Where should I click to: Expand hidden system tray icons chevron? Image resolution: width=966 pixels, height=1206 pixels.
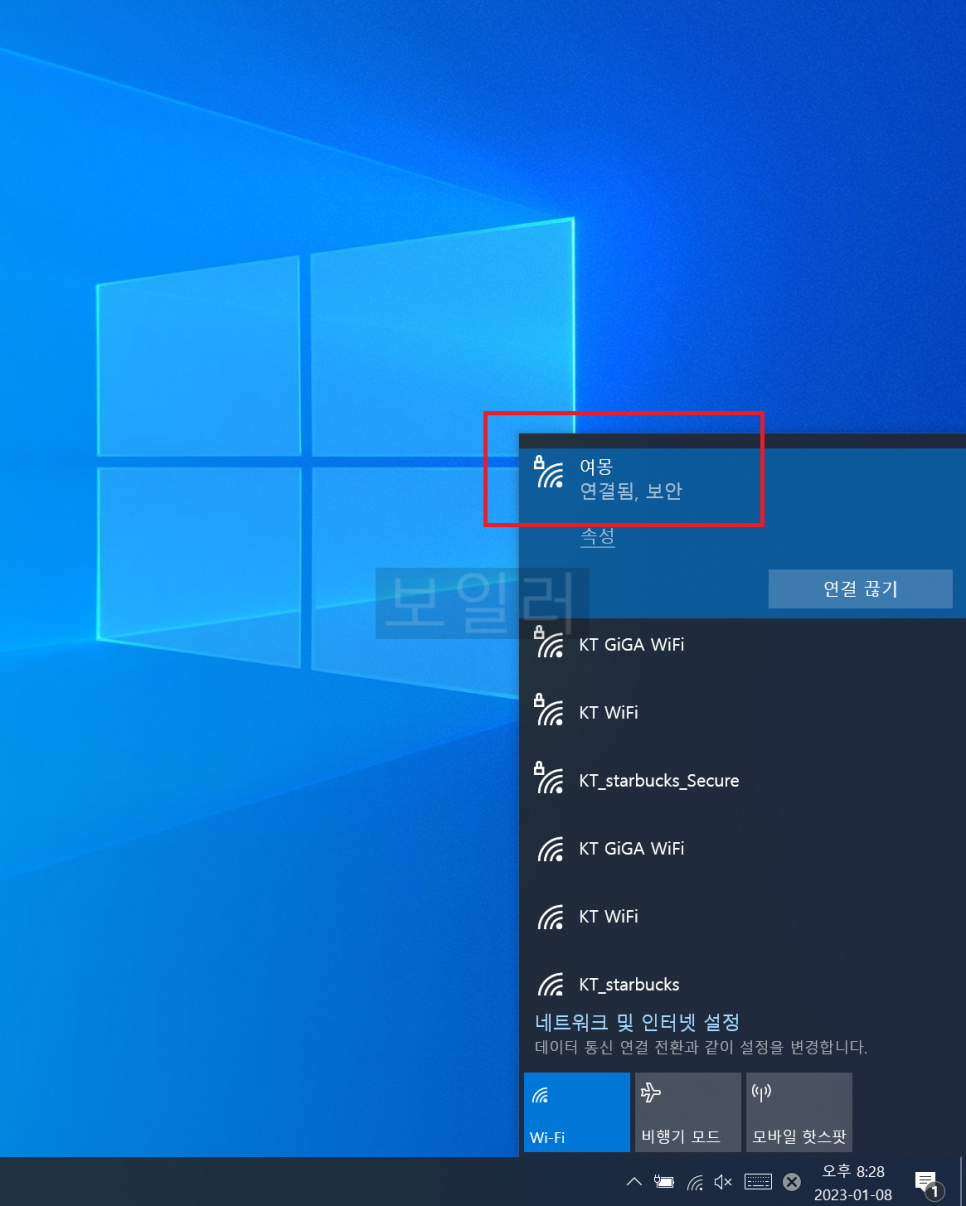[633, 1182]
